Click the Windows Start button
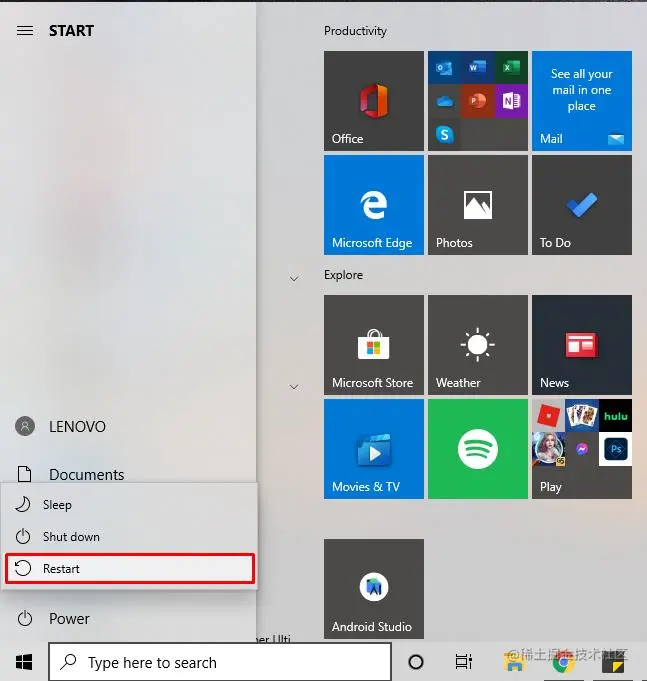Viewport: 647px width, 681px height. (x=24, y=662)
